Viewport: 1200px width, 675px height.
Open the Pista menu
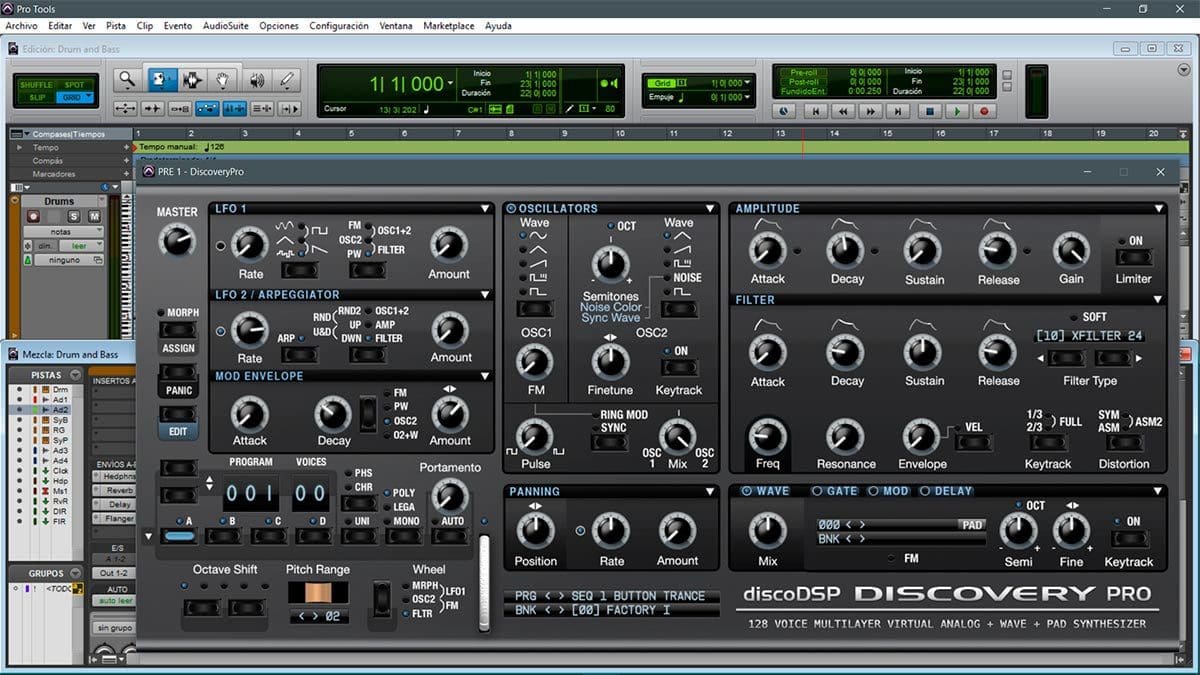point(116,26)
